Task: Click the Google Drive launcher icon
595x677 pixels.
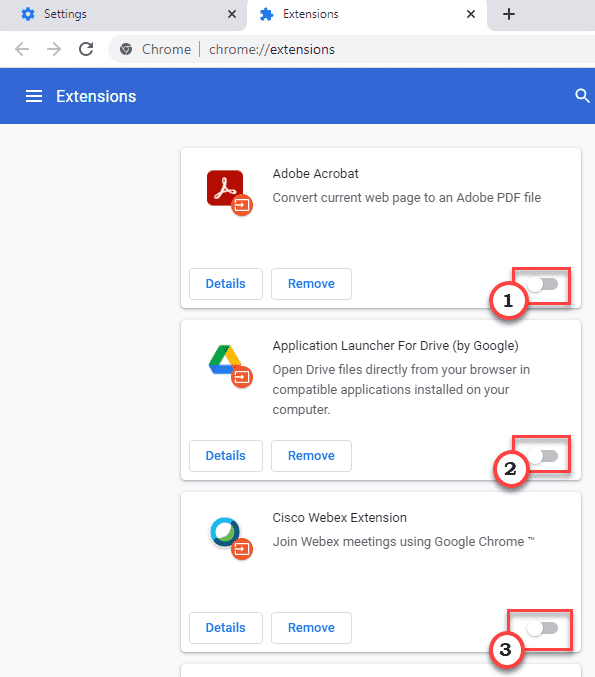Action: click(x=229, y=365)
